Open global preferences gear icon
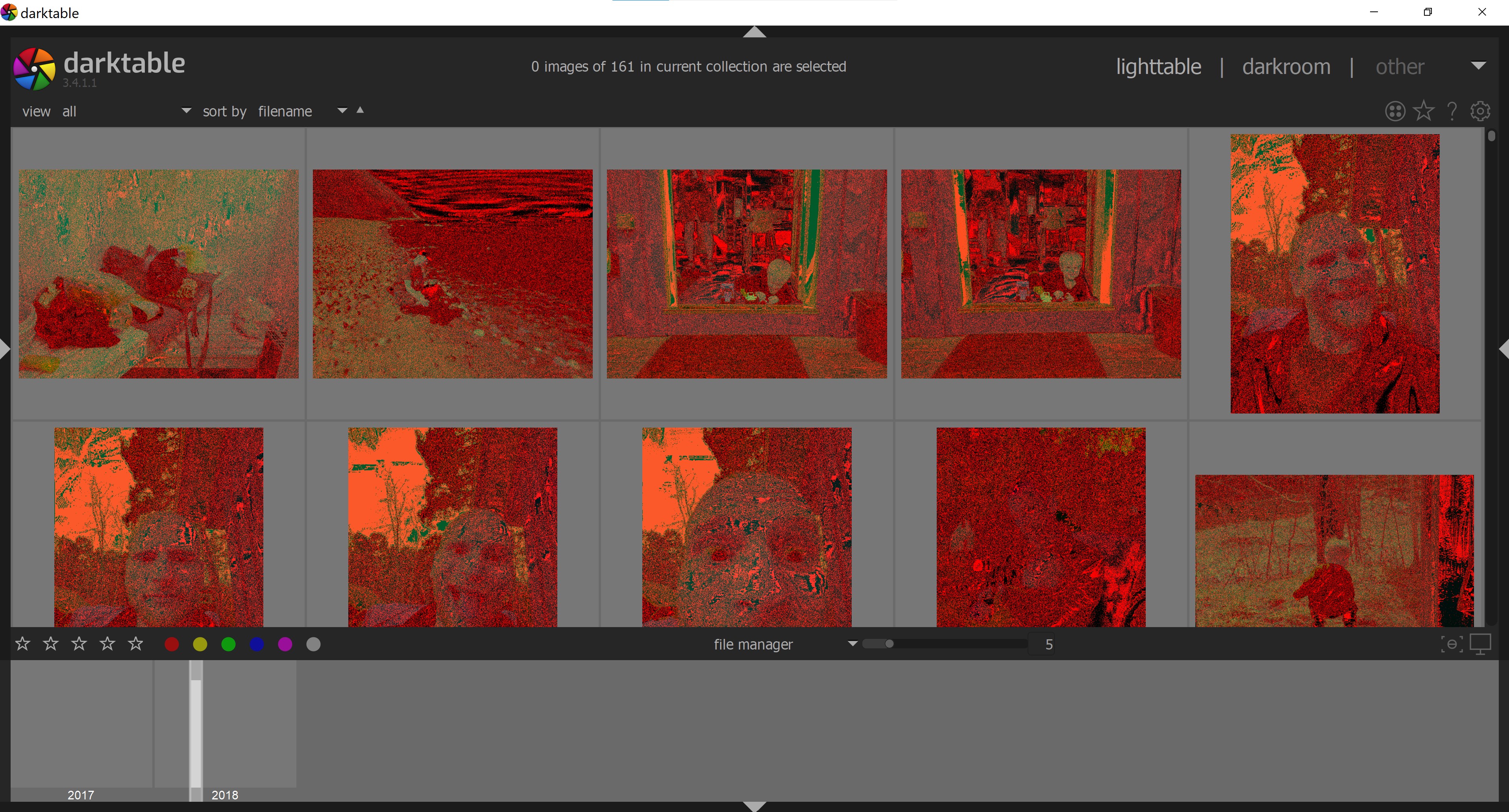1509x812 pixels. tap(1480, 111)
